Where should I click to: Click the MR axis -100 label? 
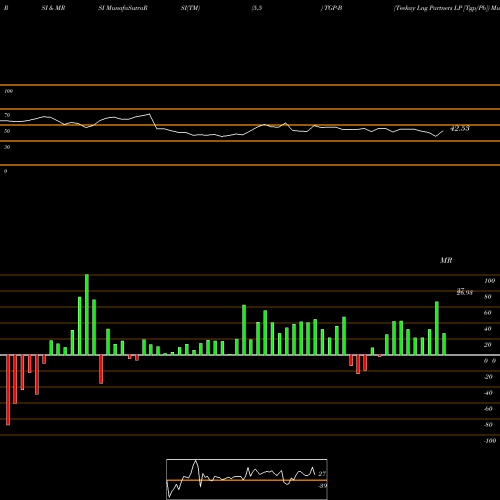pos(490,441)
